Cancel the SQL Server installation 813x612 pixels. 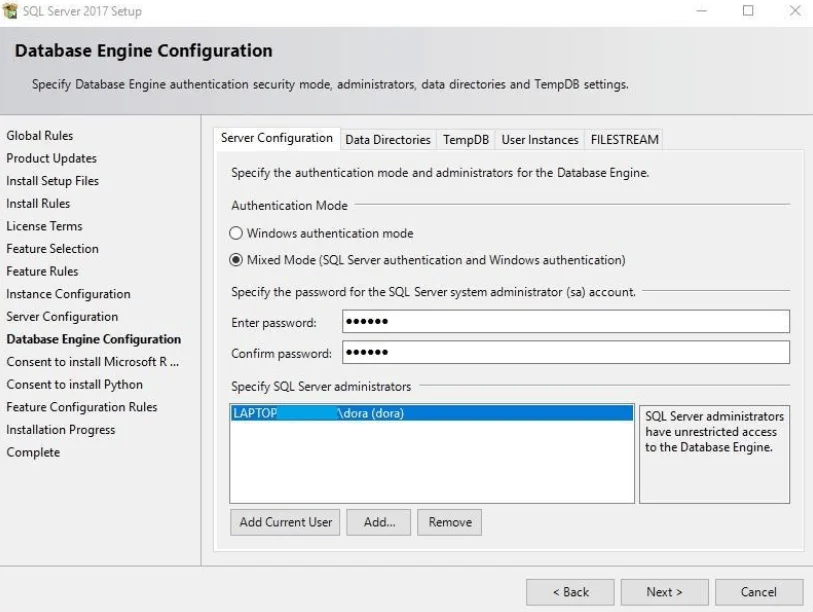tap(758, 592)
